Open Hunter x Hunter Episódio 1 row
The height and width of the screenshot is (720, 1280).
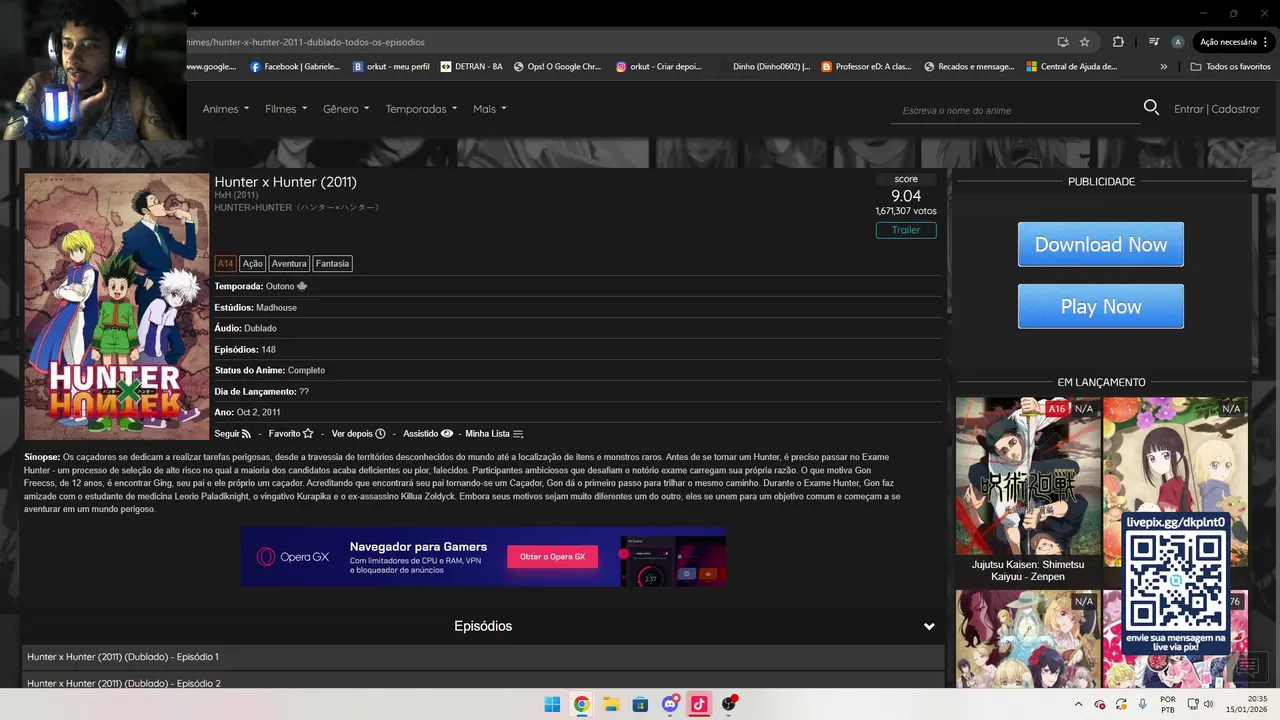pyautogui.click(x=482, y=657)
